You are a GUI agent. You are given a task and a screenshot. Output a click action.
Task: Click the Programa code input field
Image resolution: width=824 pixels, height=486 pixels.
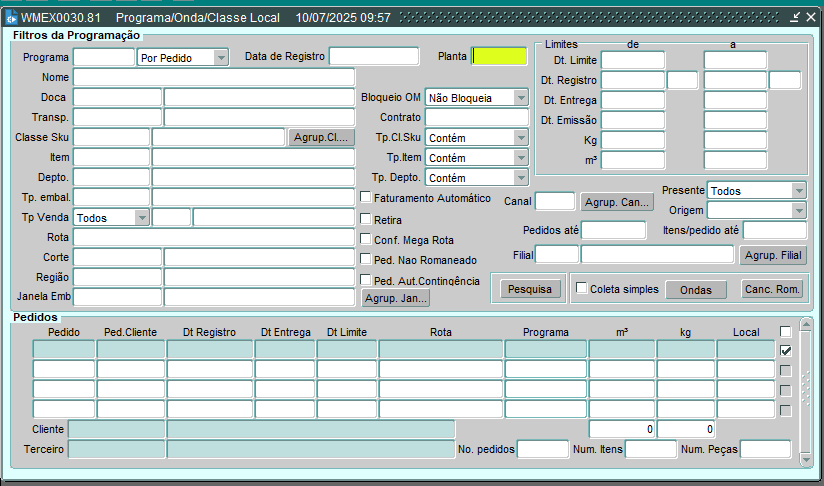[x=104, y=57]
